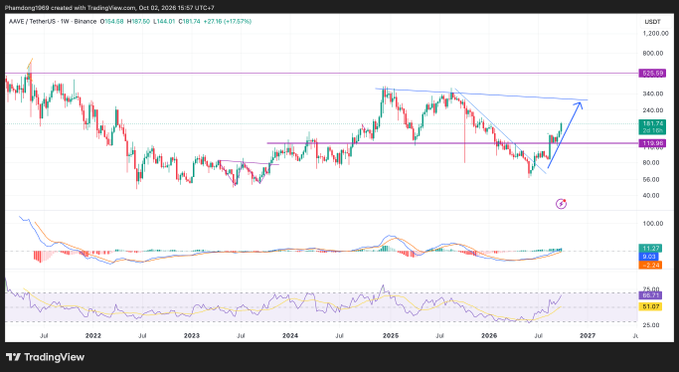Click the 240.00 price axis label
The width and height of the screenshot is (679, 372).
click(653, 110)
